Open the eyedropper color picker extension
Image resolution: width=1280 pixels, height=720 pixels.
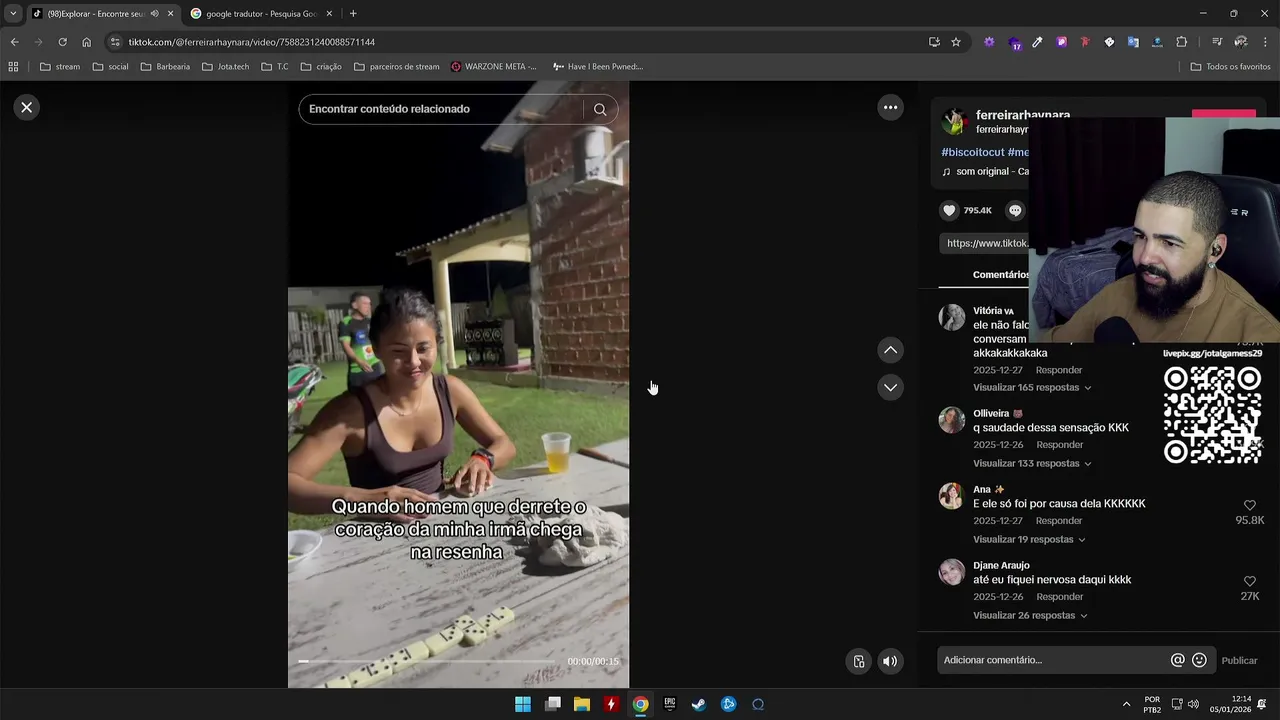coord(1037,42)
